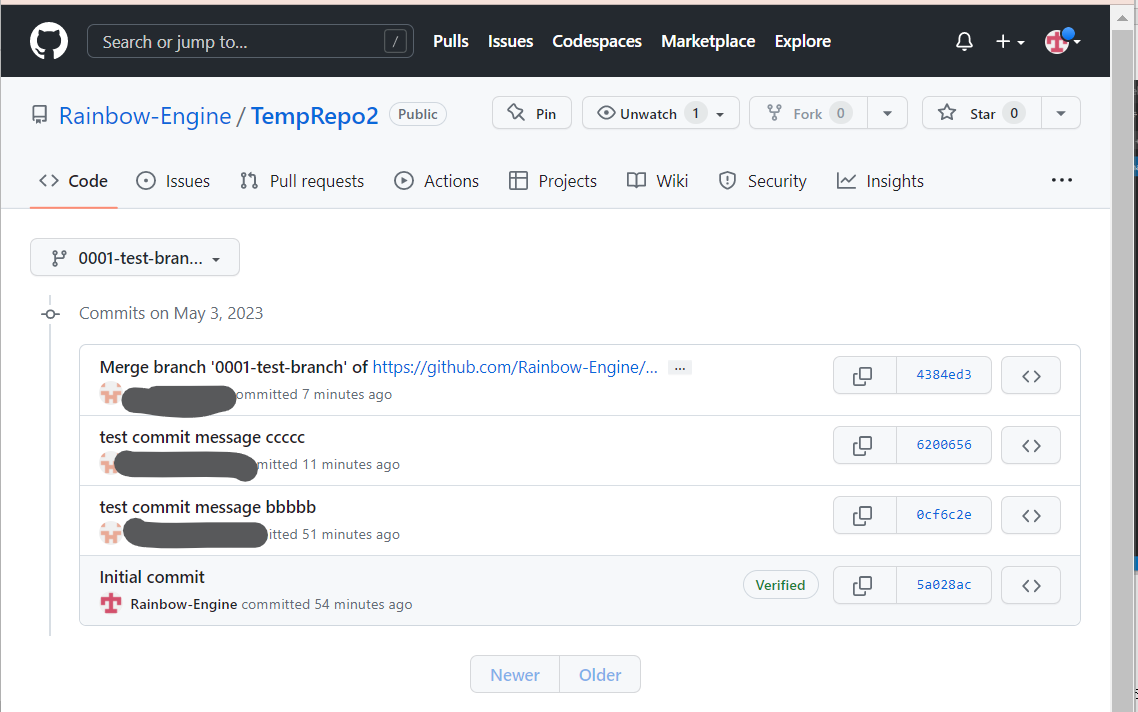
Task: Copy full SHA for commit 0cf6c2e
Action: 864,515
